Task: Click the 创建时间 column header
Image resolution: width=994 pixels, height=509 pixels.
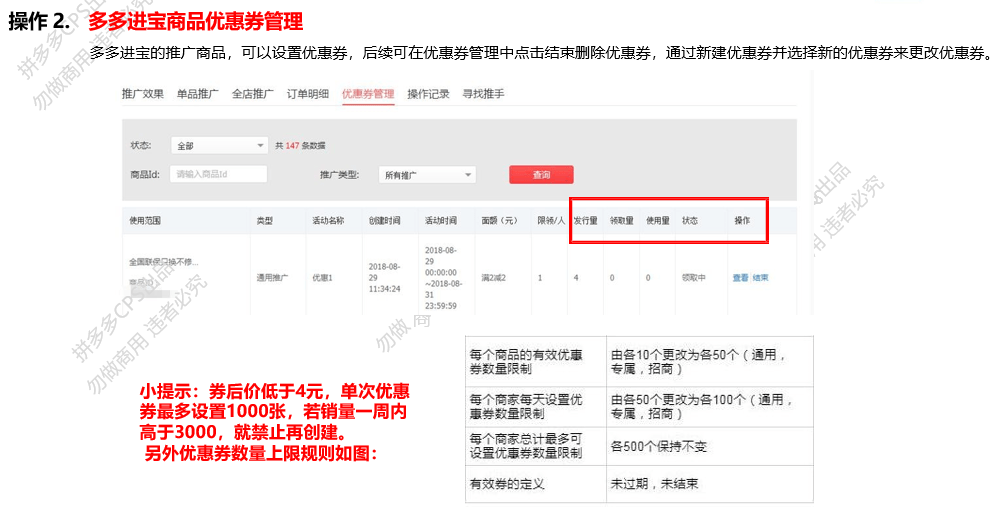Action: [x=384, y=220]
